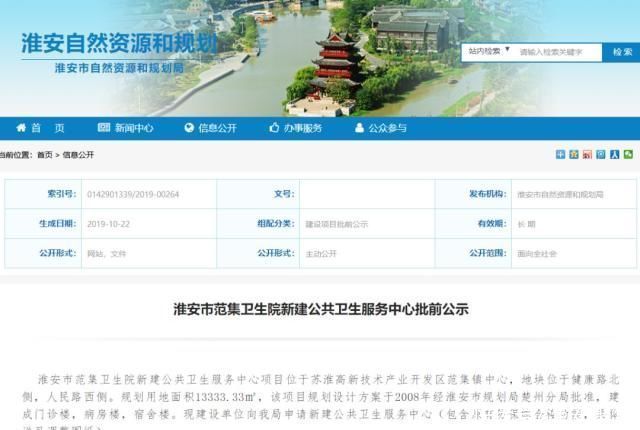Image resolution: width=640 pixels, height=430 pixels.
Task: Click the 文号 label cell
Action: [258, 194]
